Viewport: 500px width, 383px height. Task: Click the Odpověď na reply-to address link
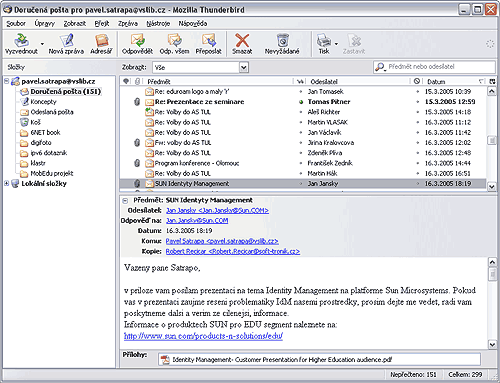[197, 221]
